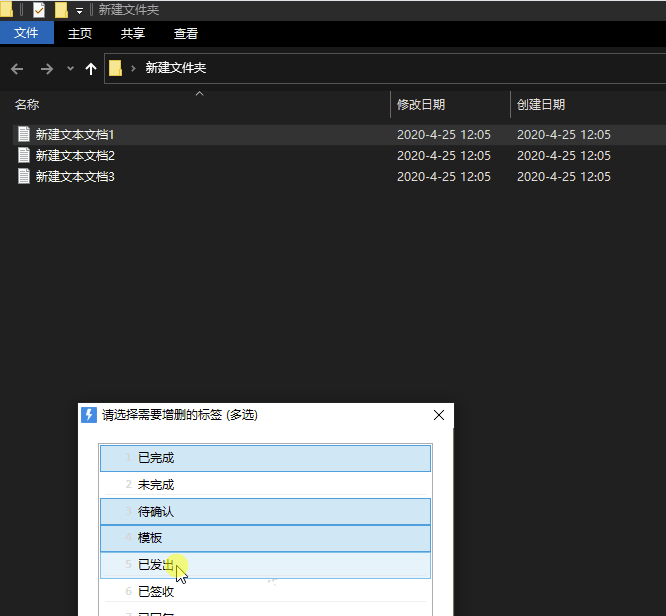
Task: Expand the recent locations dropdown
Action: (x=70, y=68)
